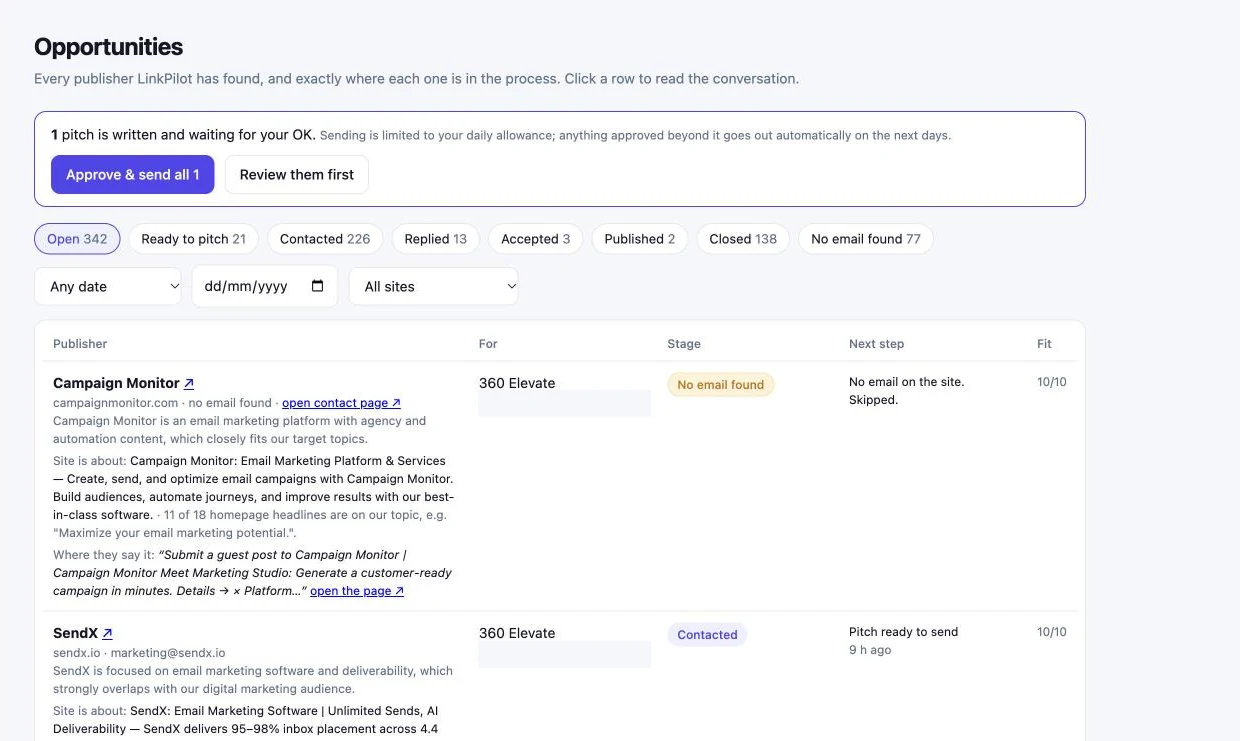Switch to the Replied 13 tab
Viewport: 1240px width, 741px height.
pos(436,239)
